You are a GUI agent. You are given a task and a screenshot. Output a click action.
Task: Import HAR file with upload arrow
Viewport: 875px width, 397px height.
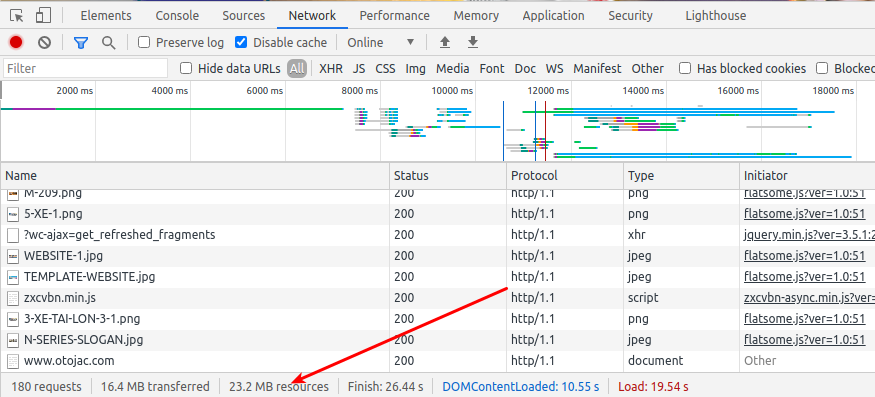tap(445, 42)
